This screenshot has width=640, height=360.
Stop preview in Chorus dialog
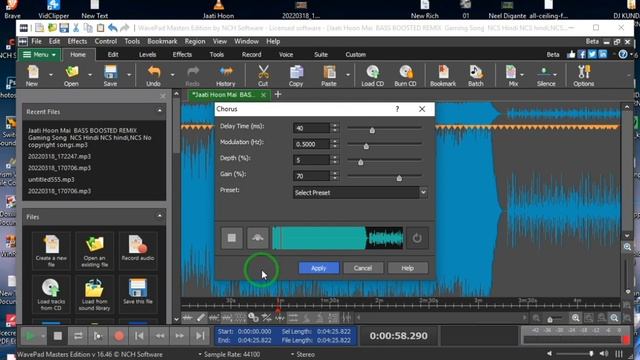tap(232, 238)
